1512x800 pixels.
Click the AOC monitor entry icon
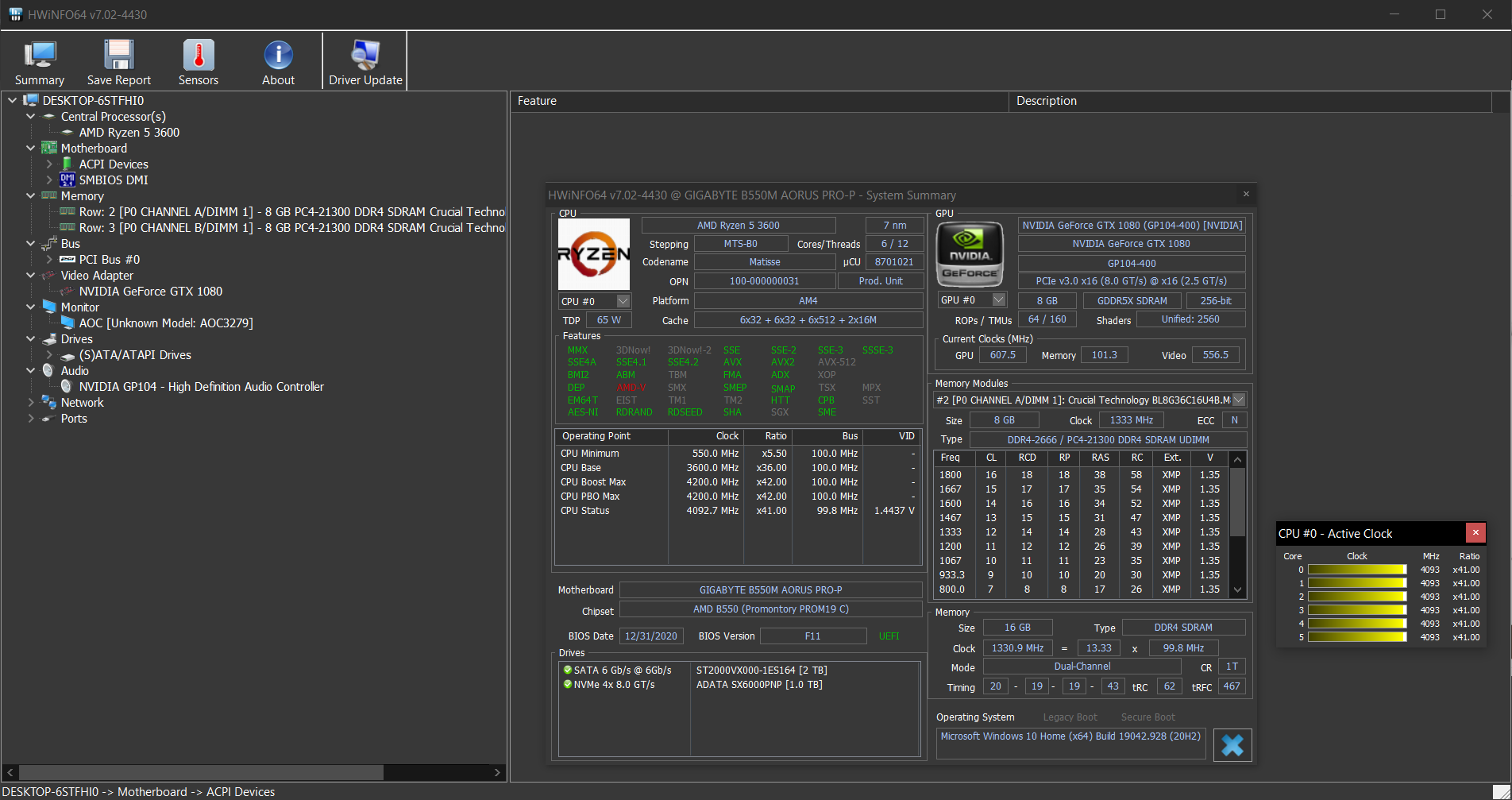(67, 323)
